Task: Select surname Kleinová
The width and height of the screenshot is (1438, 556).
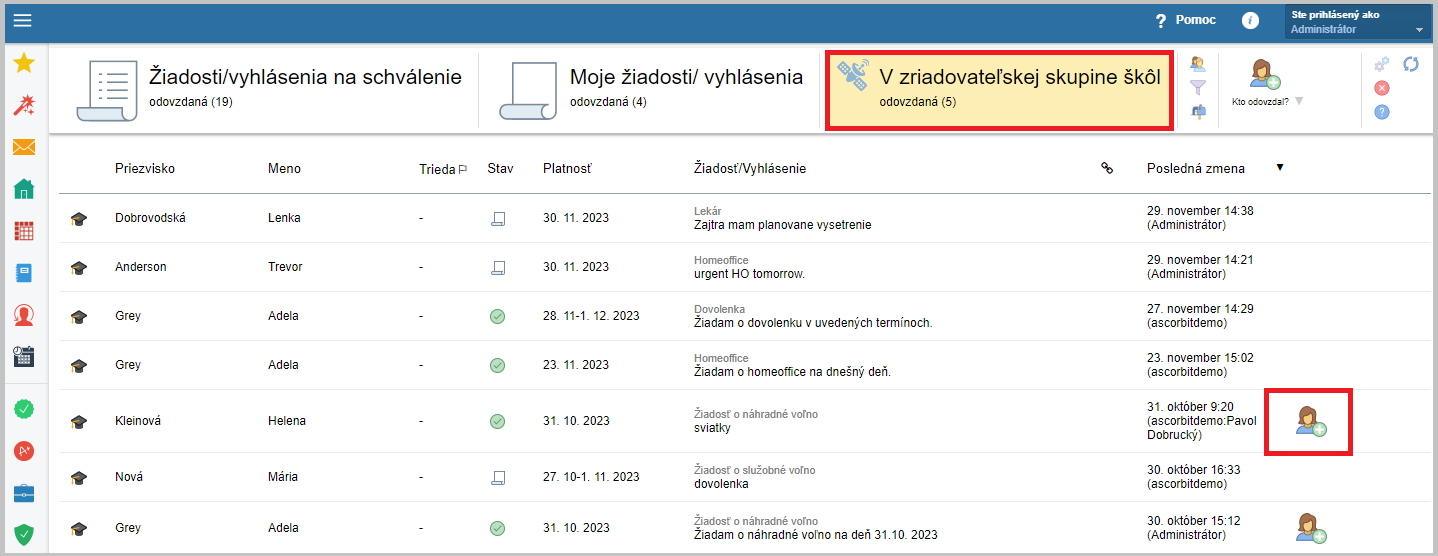Action: pyautogui.click(x=138, y=421)
